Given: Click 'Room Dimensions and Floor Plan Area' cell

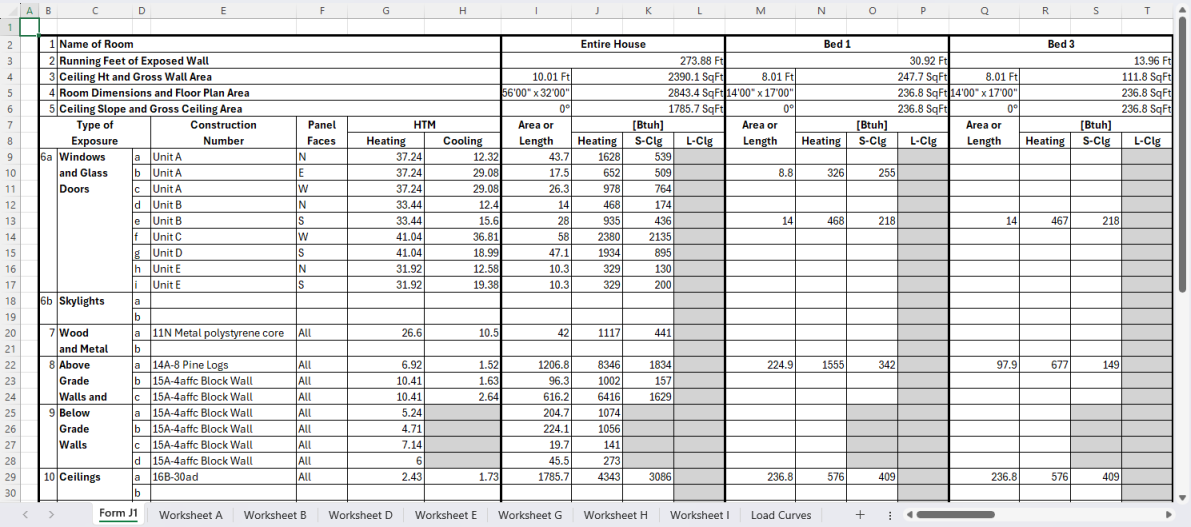Looking at the screenshot, I should (279, 93).
